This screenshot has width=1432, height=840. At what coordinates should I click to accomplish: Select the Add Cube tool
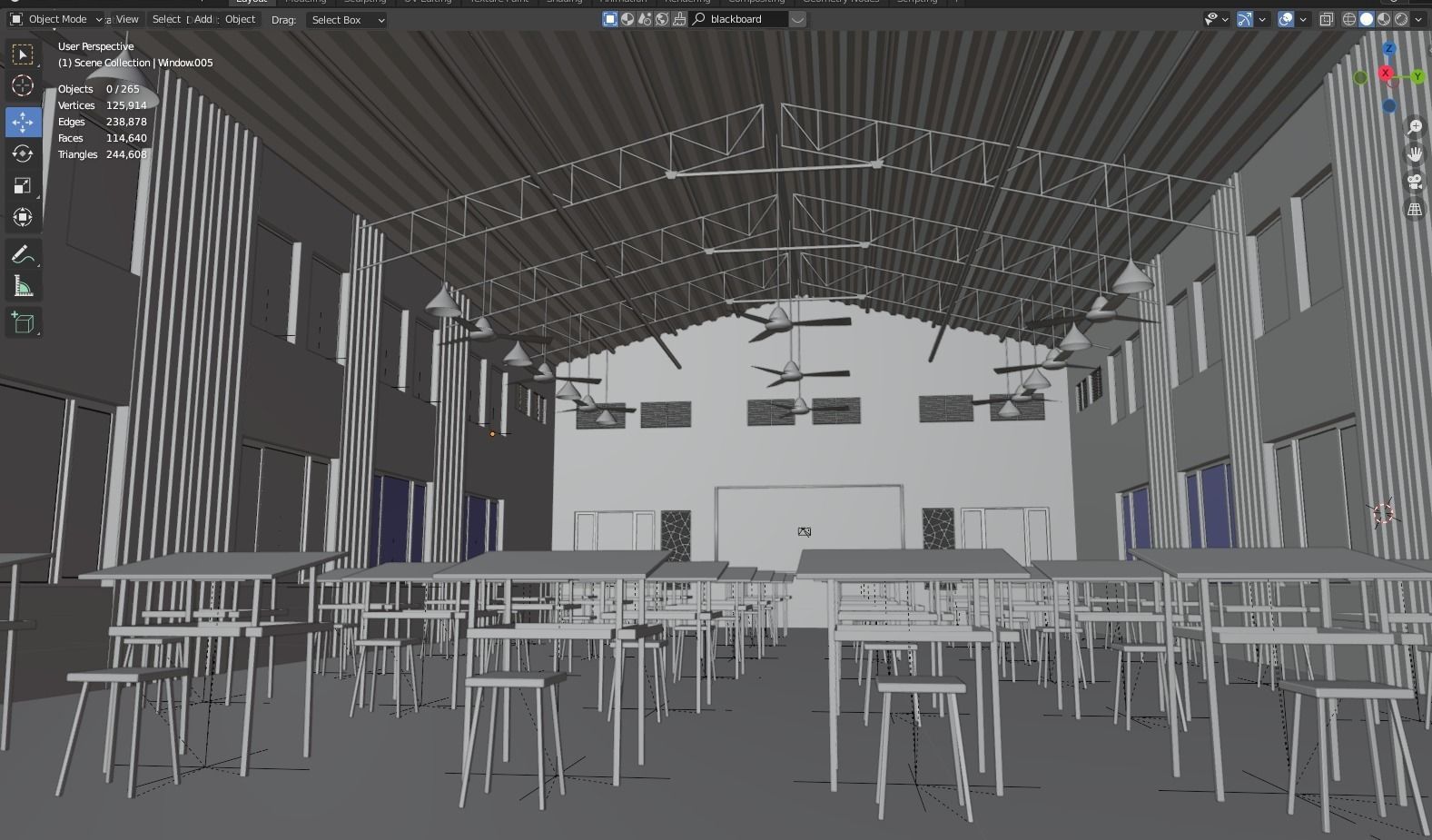click(23, 321)
